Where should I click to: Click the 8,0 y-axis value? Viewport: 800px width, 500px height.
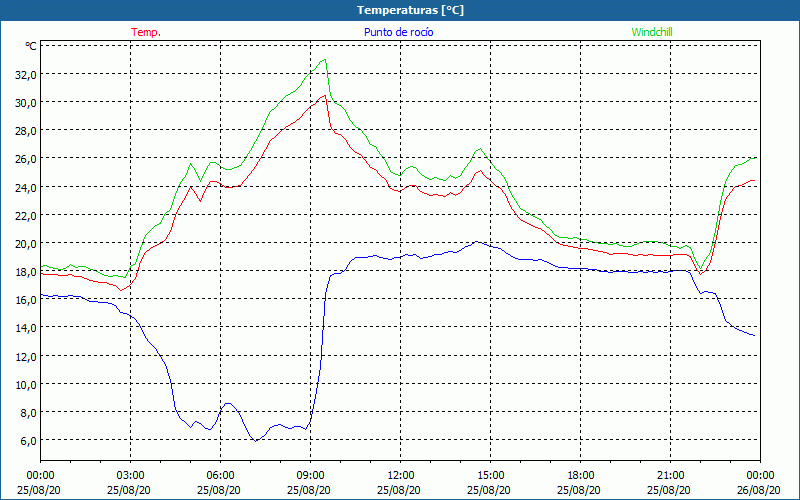(x=29, y=412)
